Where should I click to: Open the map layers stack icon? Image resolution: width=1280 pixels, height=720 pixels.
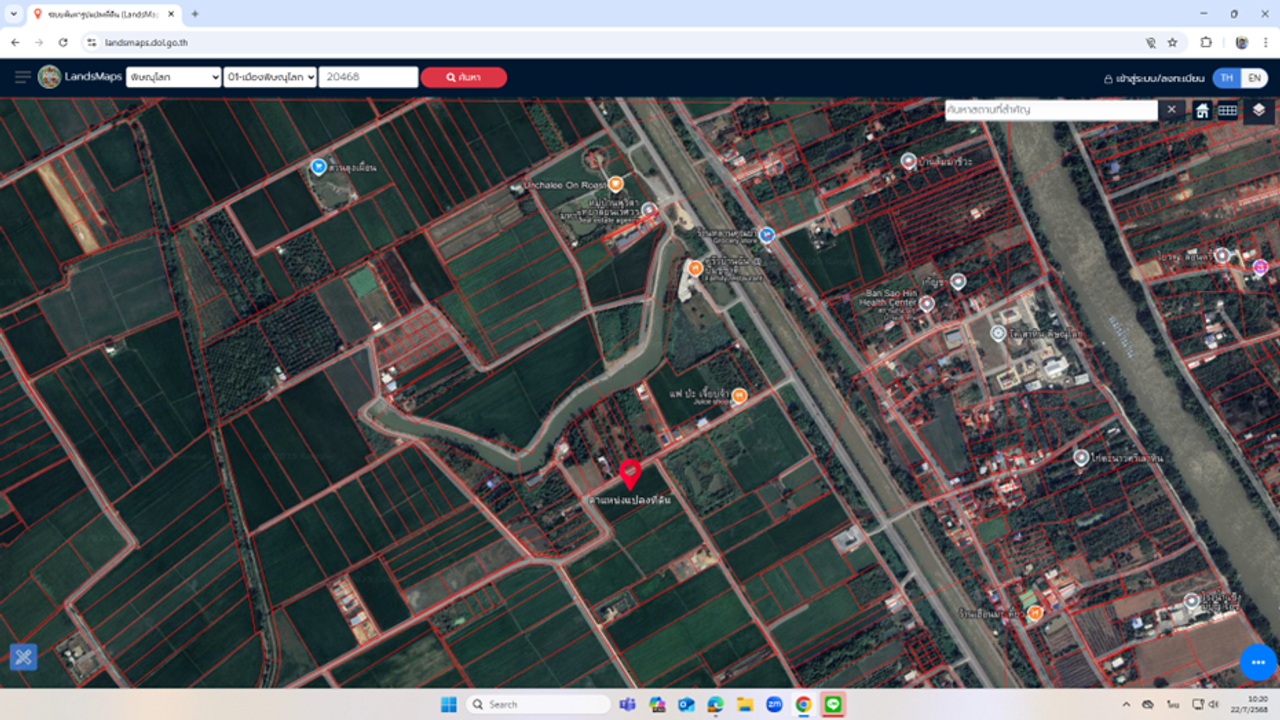click(1258, 110)
